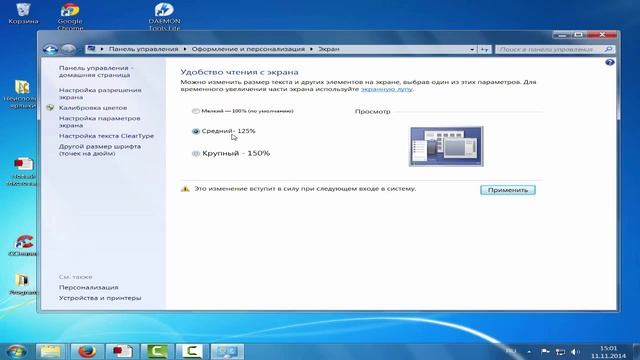Viewport: 640px width, 360px height.
Task: Click the display preview thumbnail
Action: coord(446,146)
